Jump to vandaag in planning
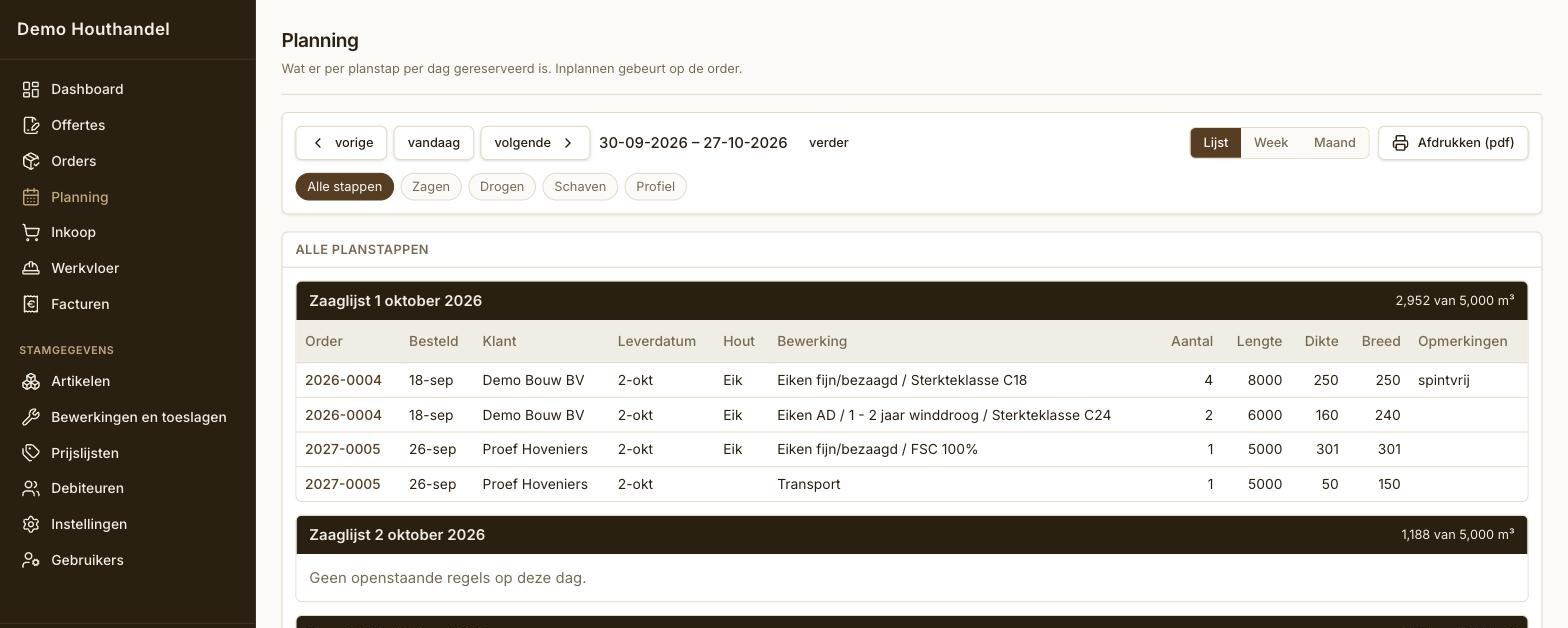The width and height of the screenshot is (1568, 628). [x=434, y=143]
